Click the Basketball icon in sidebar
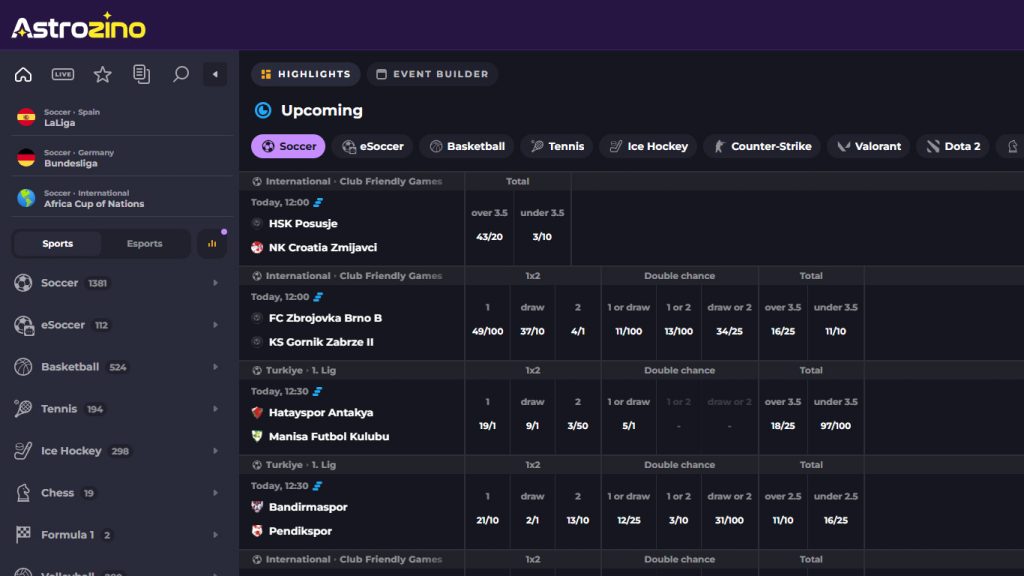Image resolution: width=1024 pixels, height=576 pixels. (24, 367)
